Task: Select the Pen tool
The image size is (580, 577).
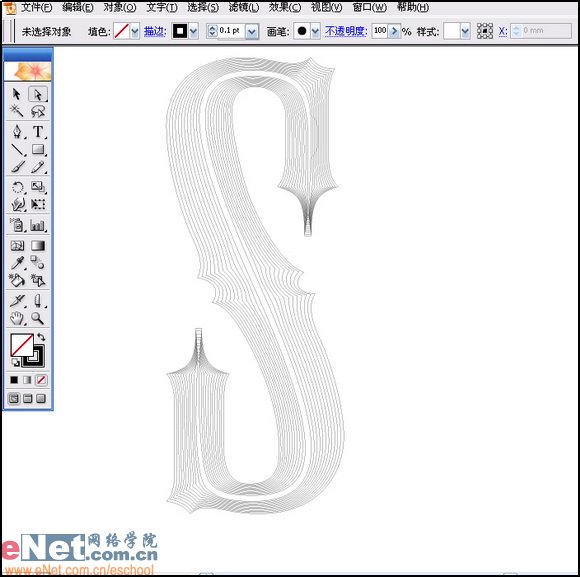Action: coord(17,131)
